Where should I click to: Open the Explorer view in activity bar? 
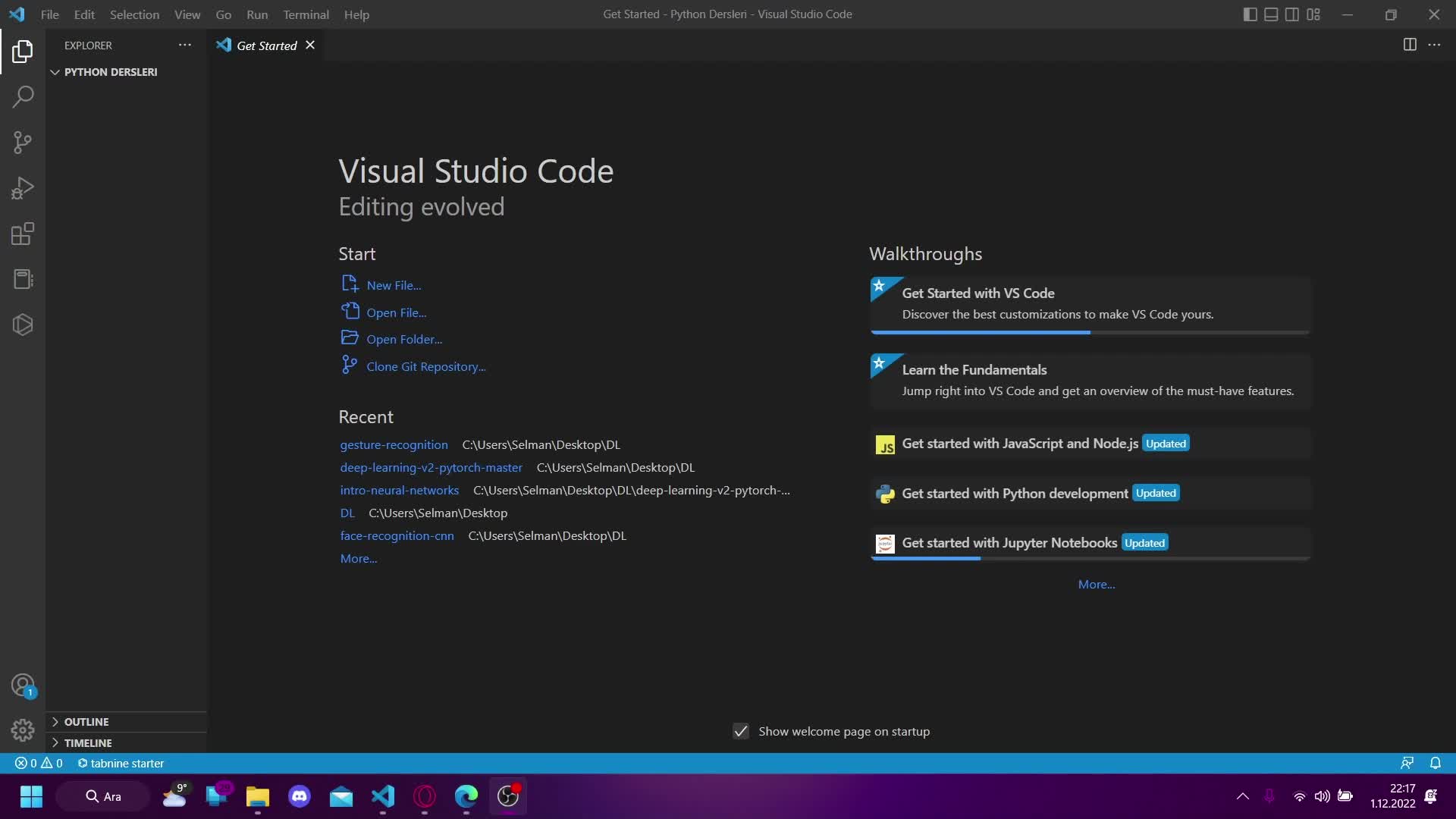[23, 52]
